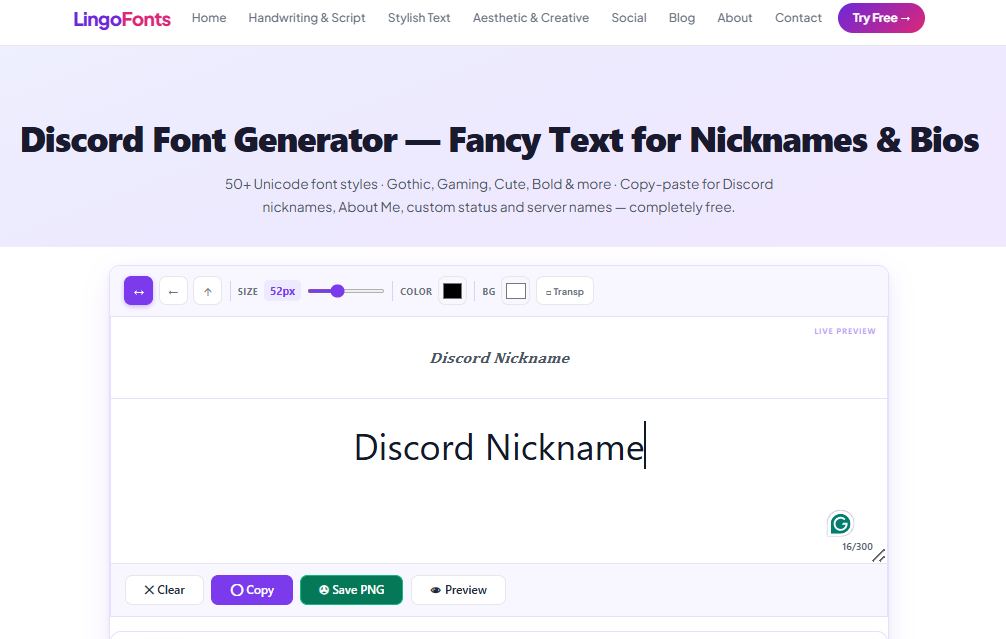Copy the generated text

coord(252,590)
